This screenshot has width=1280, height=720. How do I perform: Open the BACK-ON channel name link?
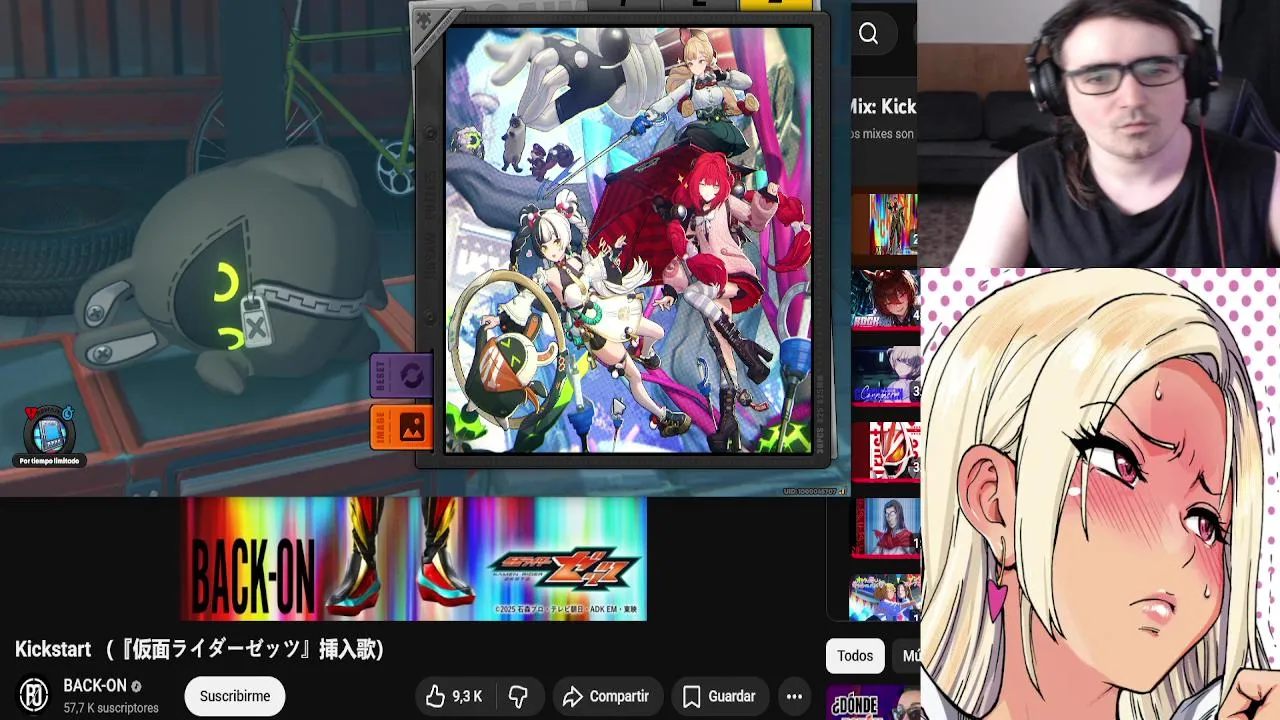95,686
